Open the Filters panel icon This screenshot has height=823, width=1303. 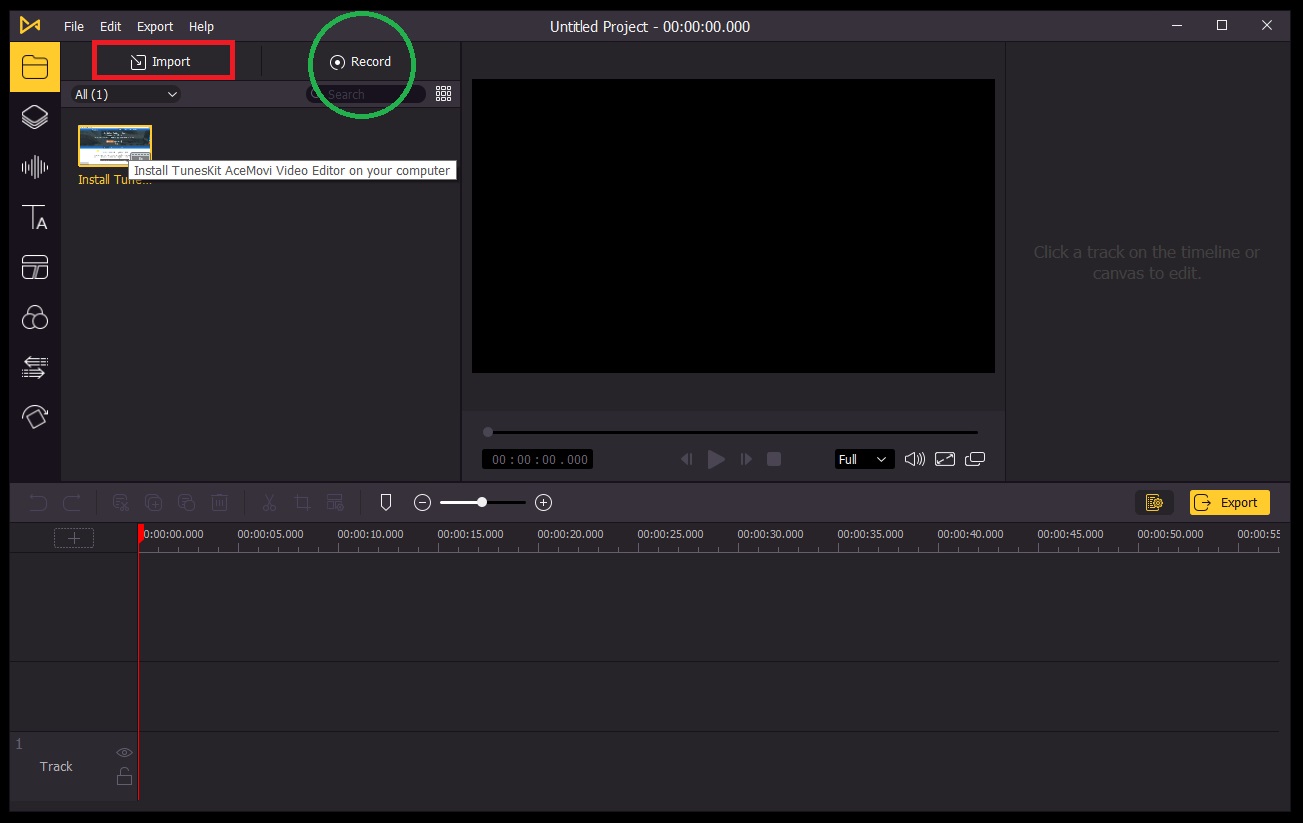point(35,317)
